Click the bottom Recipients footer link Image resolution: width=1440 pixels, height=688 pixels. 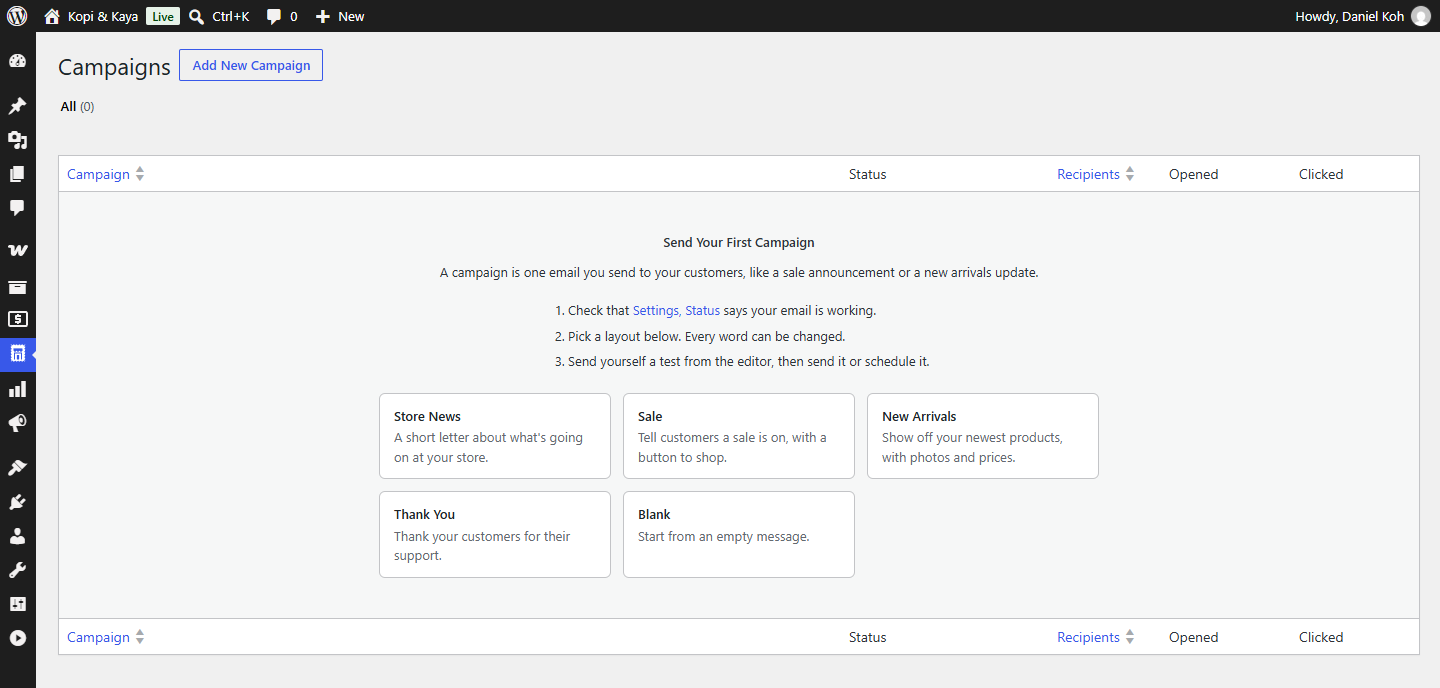pos(1088,637)
